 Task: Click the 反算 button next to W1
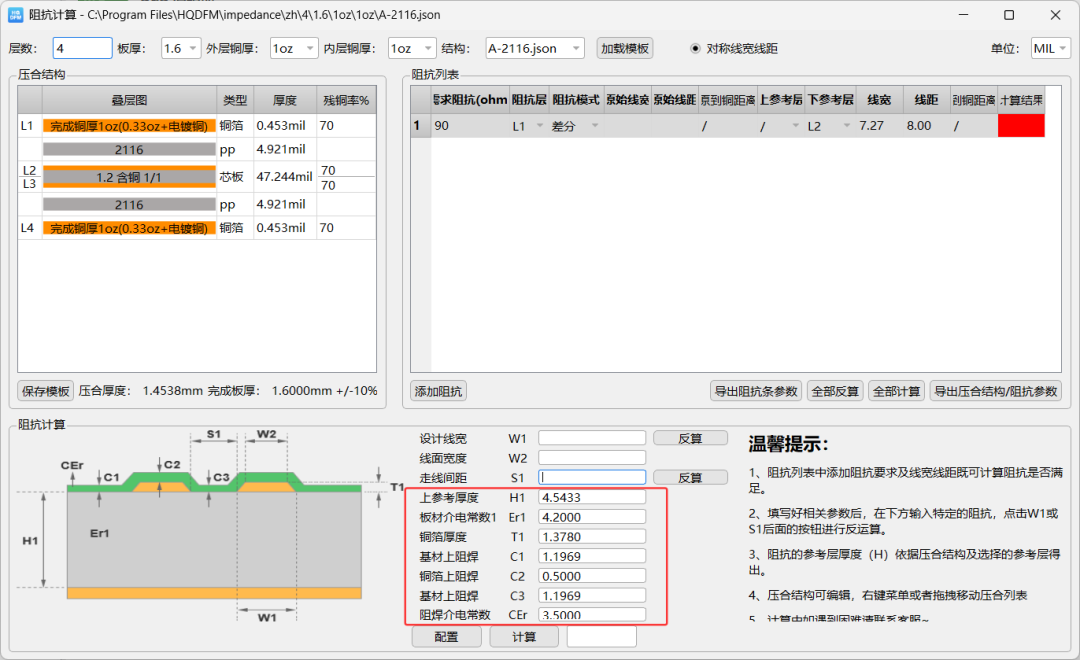click(690, 438)
